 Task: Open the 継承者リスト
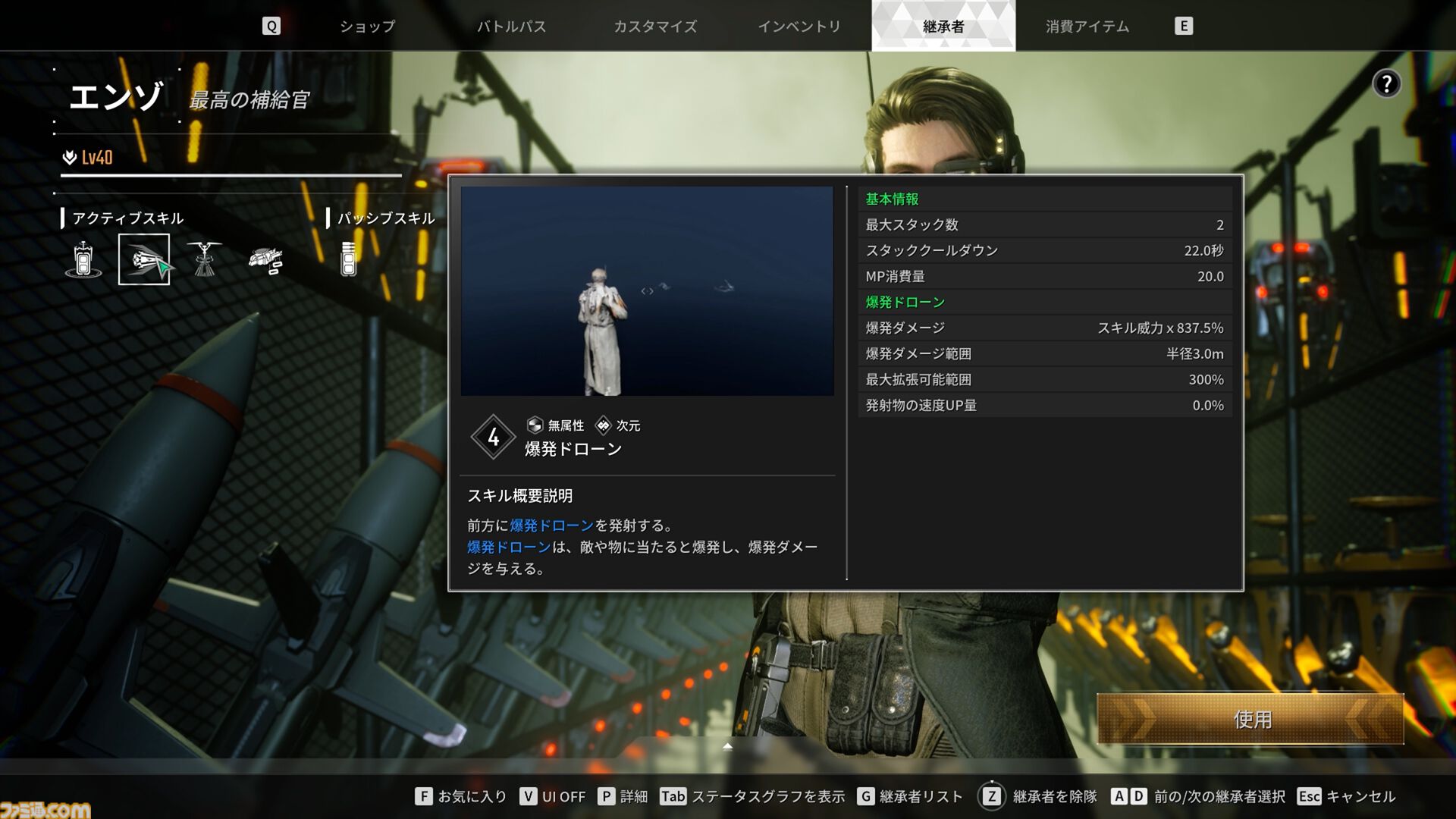921,796
